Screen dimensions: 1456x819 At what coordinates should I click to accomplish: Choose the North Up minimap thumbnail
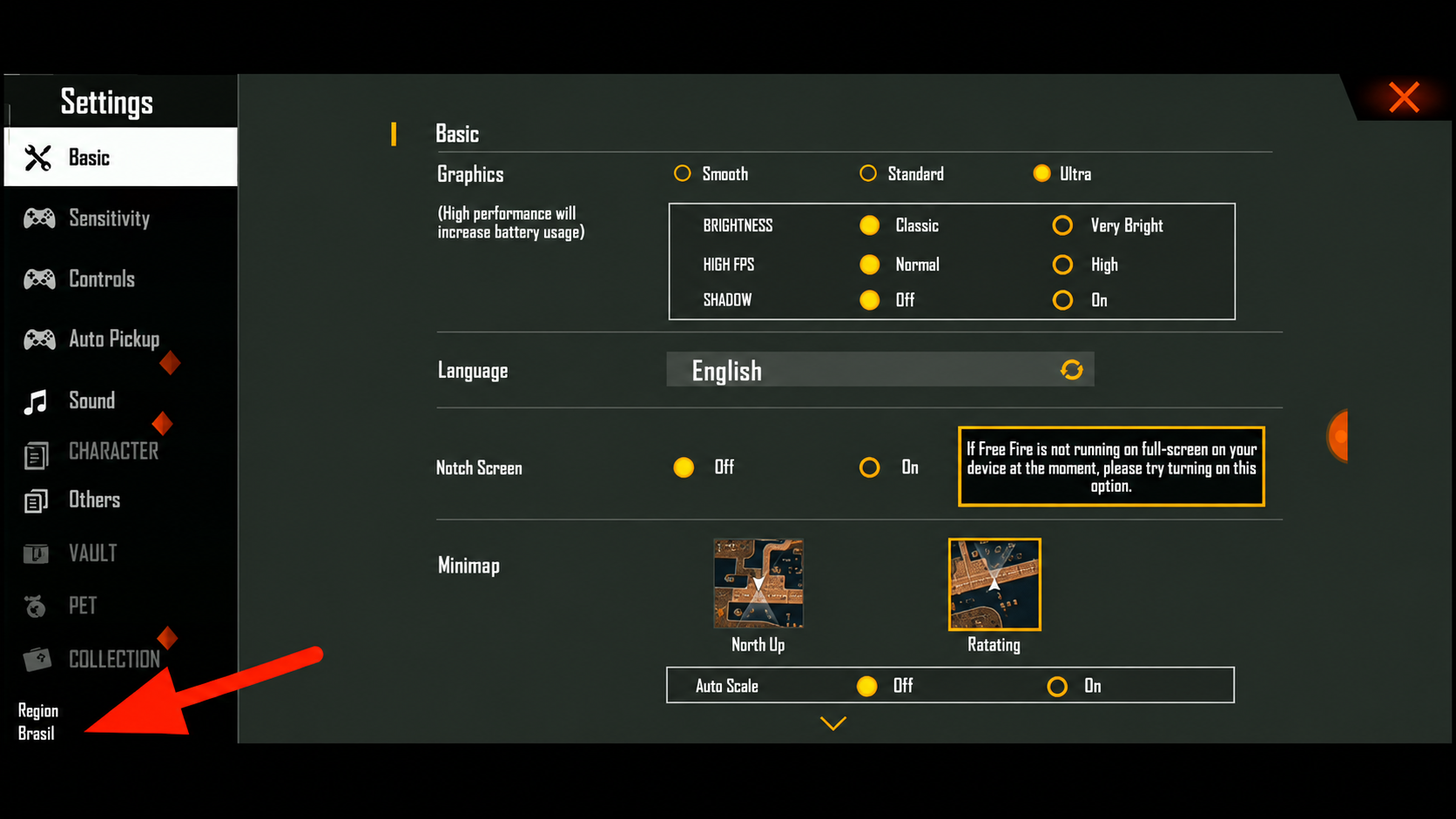(x=758, y=583)
